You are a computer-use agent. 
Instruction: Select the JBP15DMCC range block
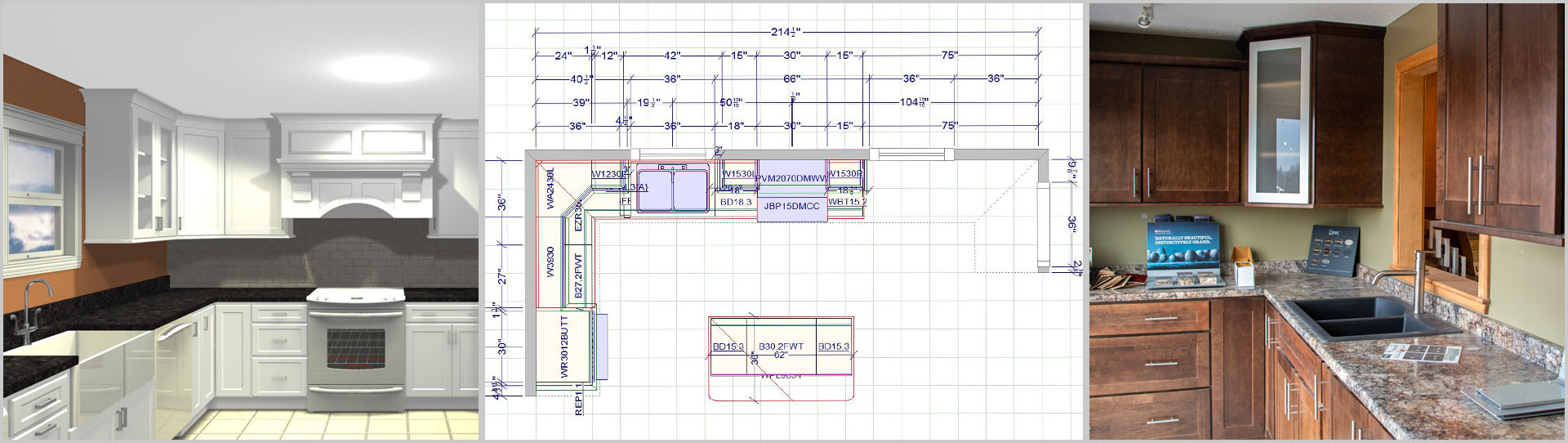pos(791,207)
